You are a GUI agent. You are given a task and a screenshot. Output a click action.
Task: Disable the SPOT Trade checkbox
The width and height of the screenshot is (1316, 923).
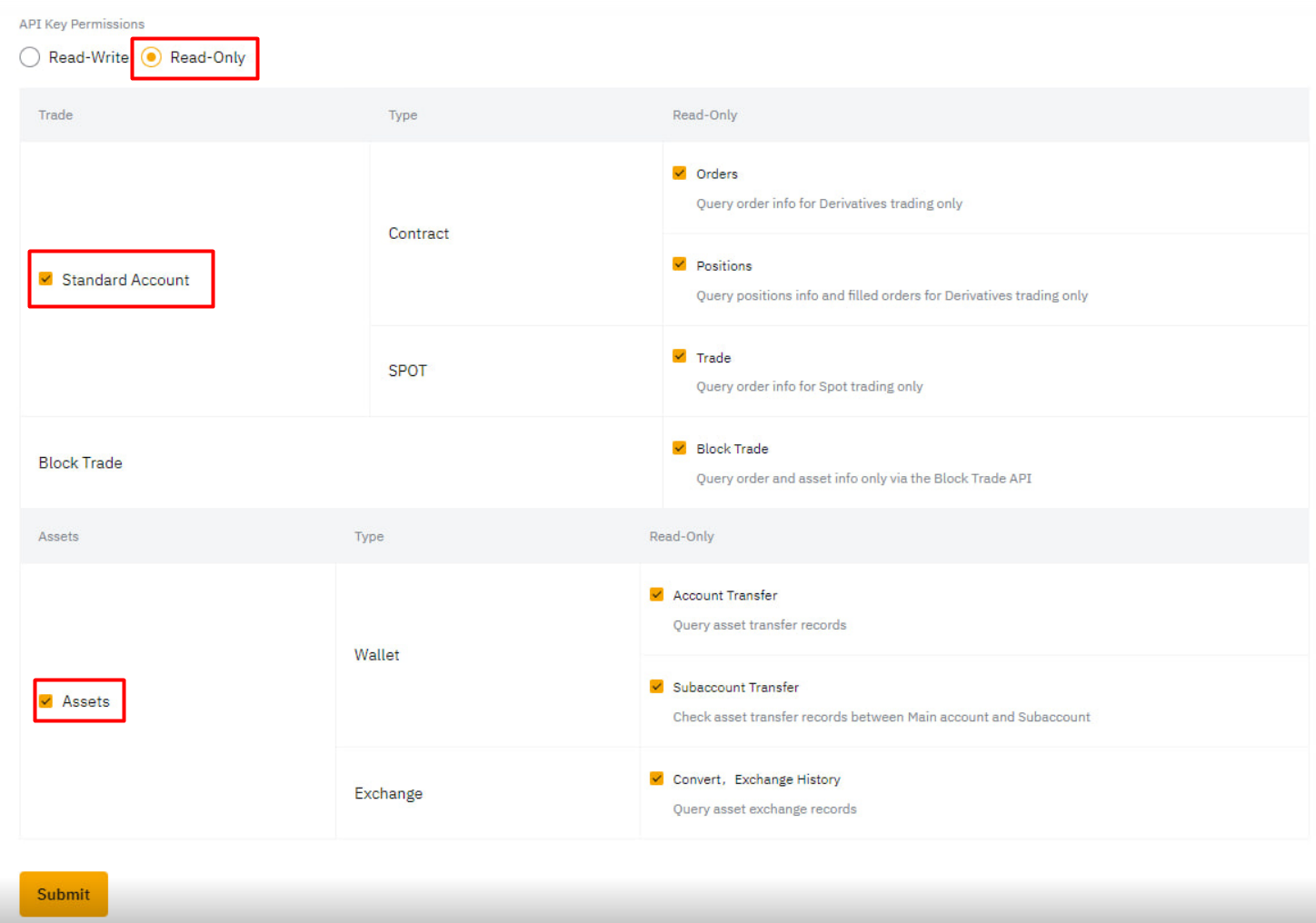[679, 356]
